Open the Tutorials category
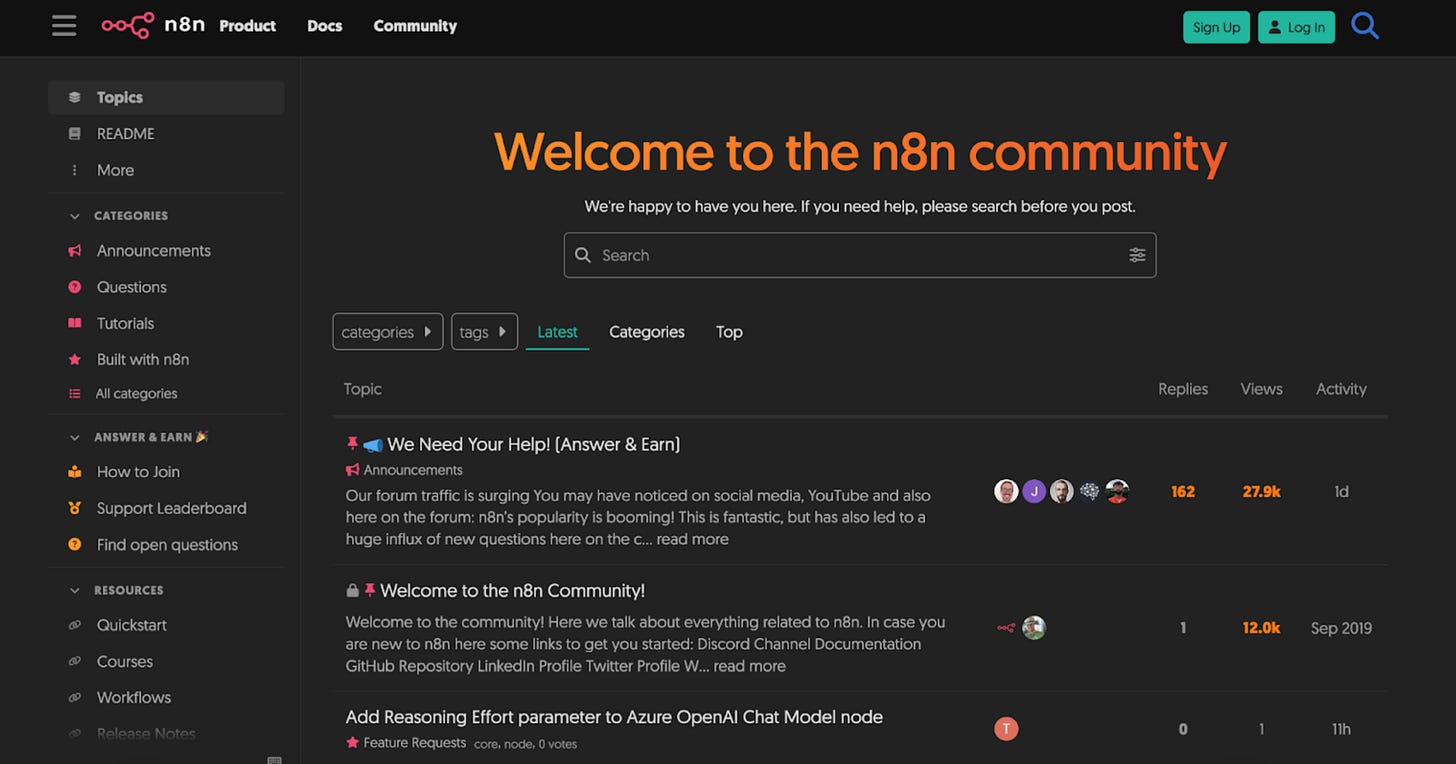Viewport: 1456px width, 764px height. 166,323
